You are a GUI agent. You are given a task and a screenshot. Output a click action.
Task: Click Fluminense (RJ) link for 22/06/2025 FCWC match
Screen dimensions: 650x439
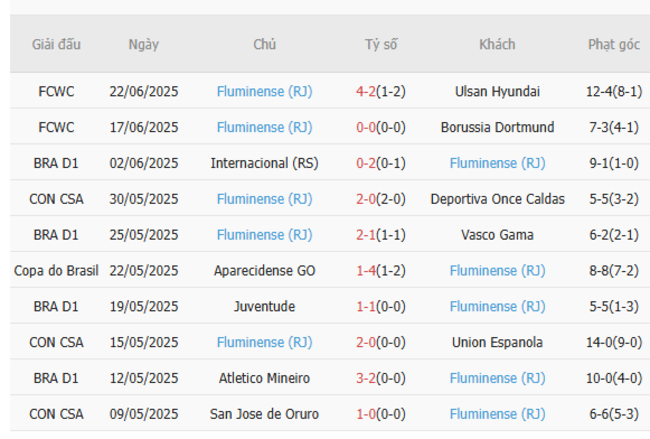pos(264,91)
